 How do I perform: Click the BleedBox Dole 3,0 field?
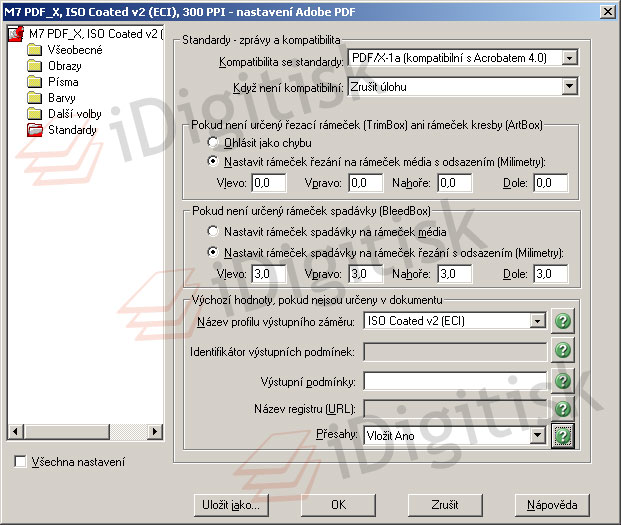551,274
